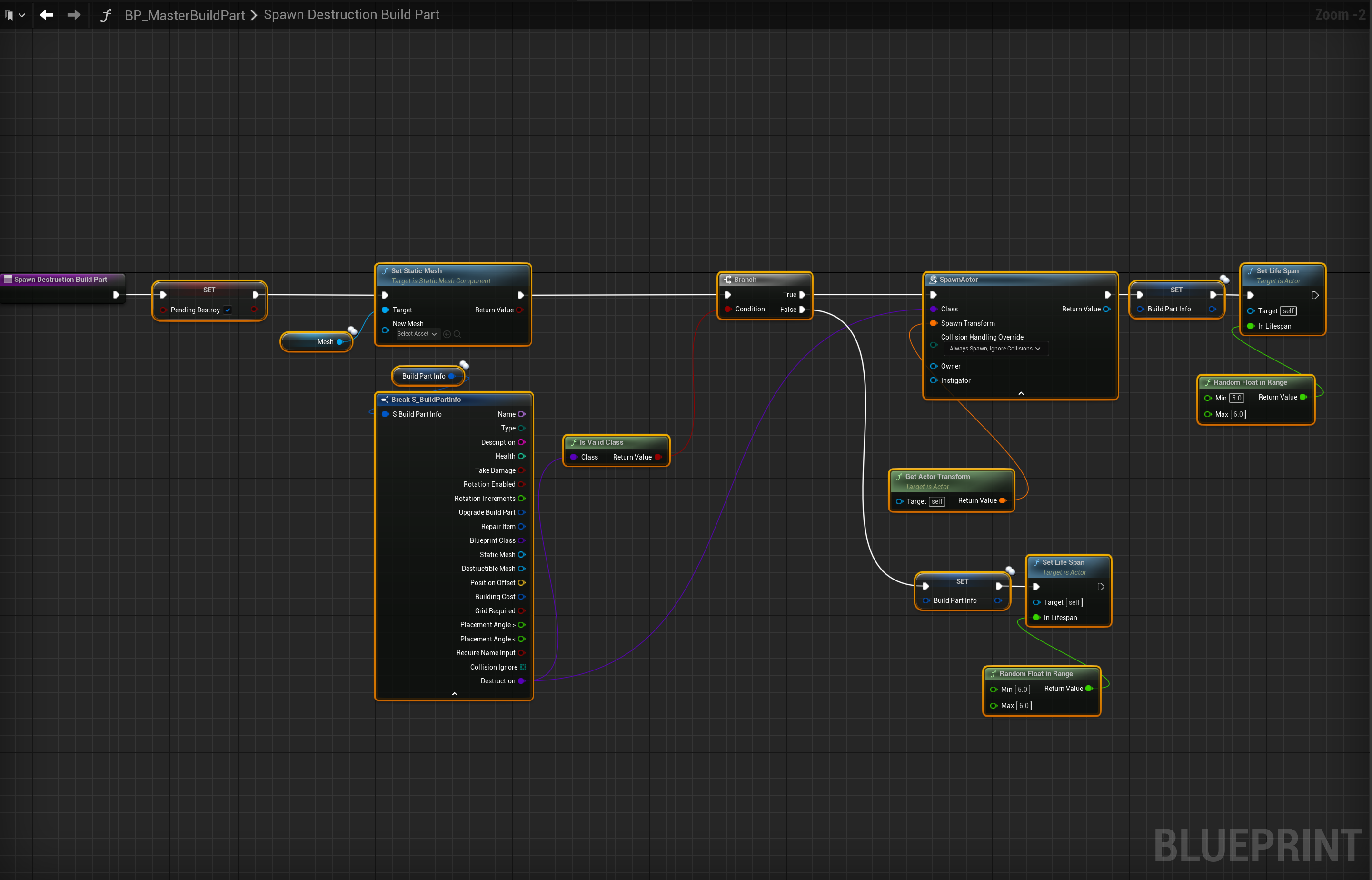Click the Max value field of the lower Random Float
Image resolution: width=1372 pixels, height=880 pixels.
pyautogui.click(x=1024, y=706)
